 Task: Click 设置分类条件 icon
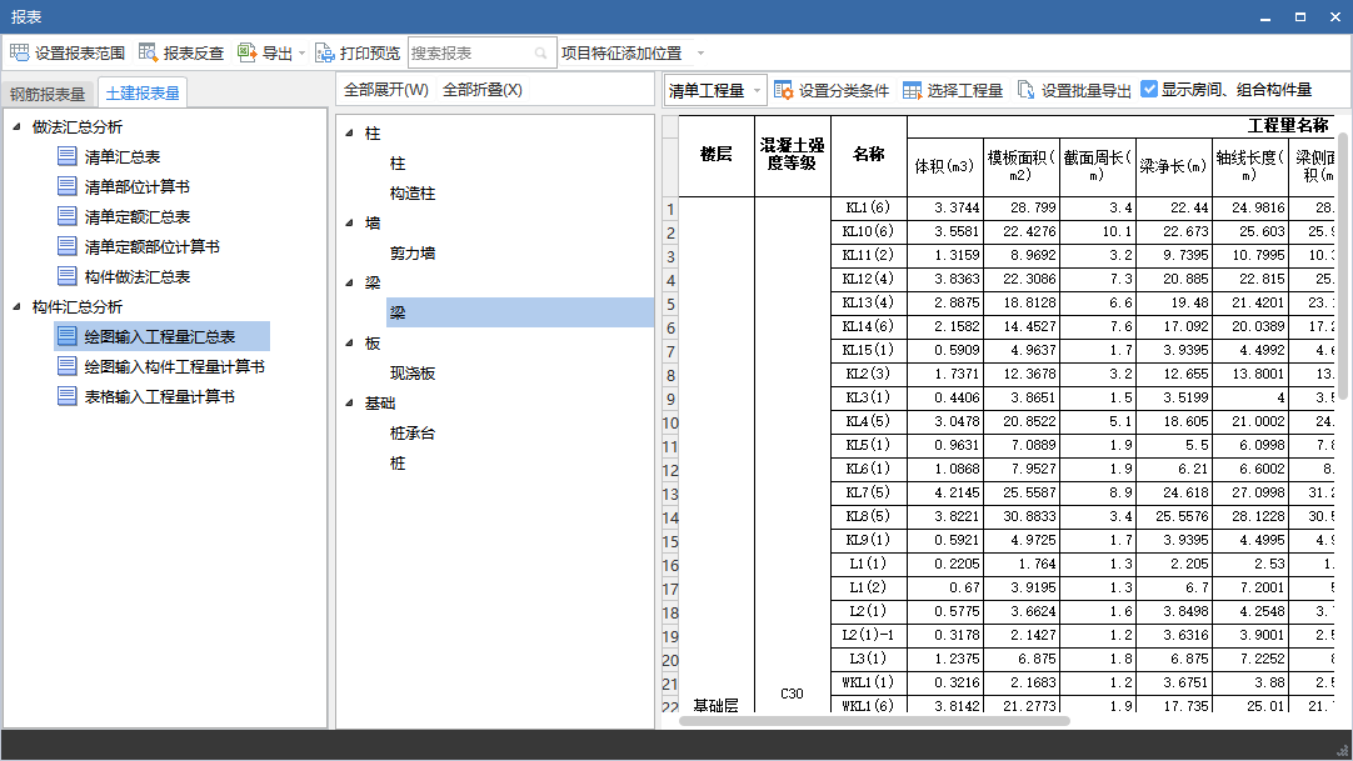click(784, 90)
